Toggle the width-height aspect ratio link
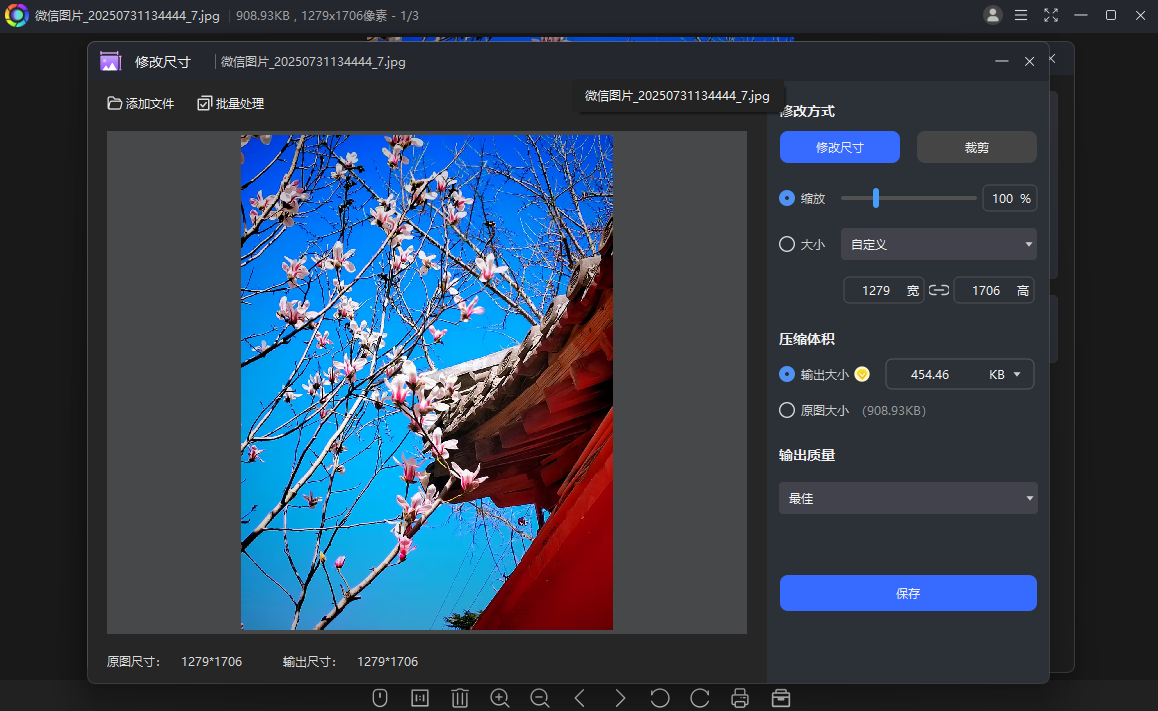The width and height of the screenshot is (1158, 711). [x=939, y=290]
